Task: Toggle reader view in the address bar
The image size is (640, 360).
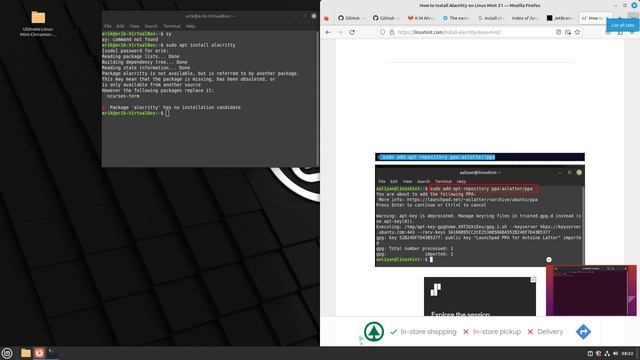Action: pos(558,32)
